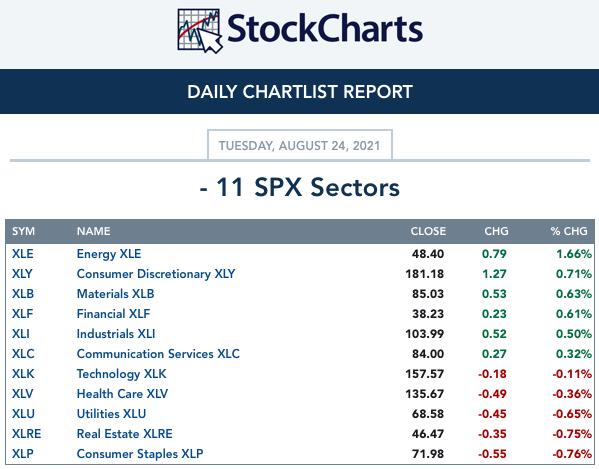Click the % CHG column header

(569, 231)
